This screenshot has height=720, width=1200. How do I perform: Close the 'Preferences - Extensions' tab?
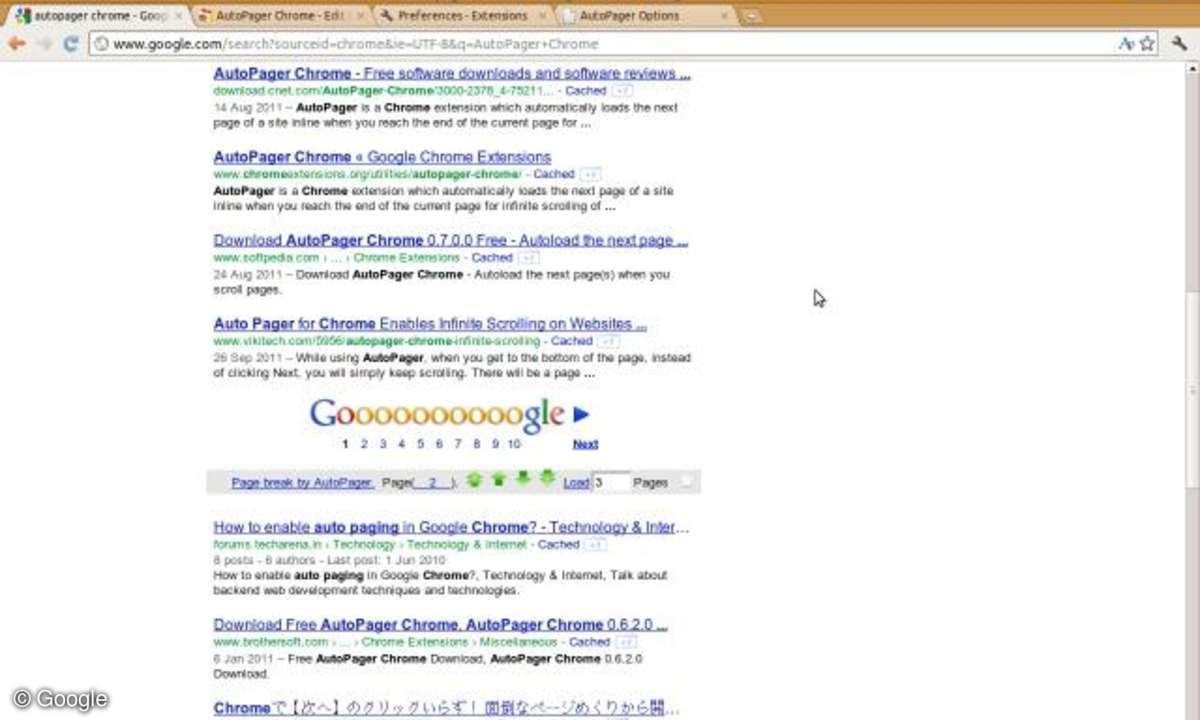pyautogui.click(x=545, y=16)
